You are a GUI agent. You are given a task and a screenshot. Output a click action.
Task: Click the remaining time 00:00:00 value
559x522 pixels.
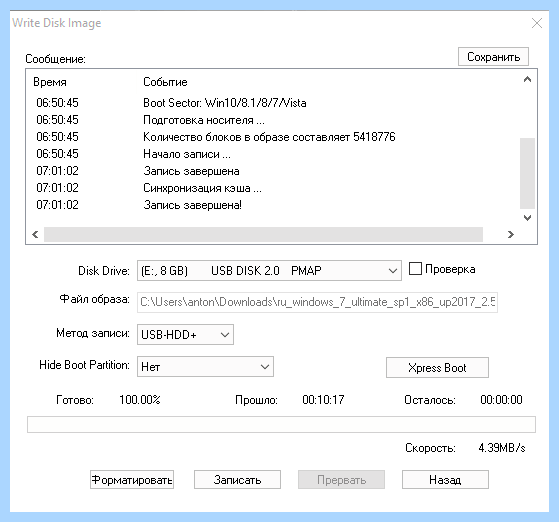pyautogui.click(x=501, y=400)
